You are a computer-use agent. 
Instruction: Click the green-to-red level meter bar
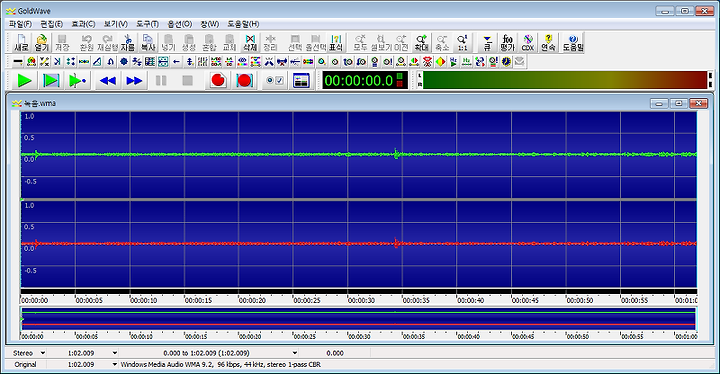click(x=565, y=80)
